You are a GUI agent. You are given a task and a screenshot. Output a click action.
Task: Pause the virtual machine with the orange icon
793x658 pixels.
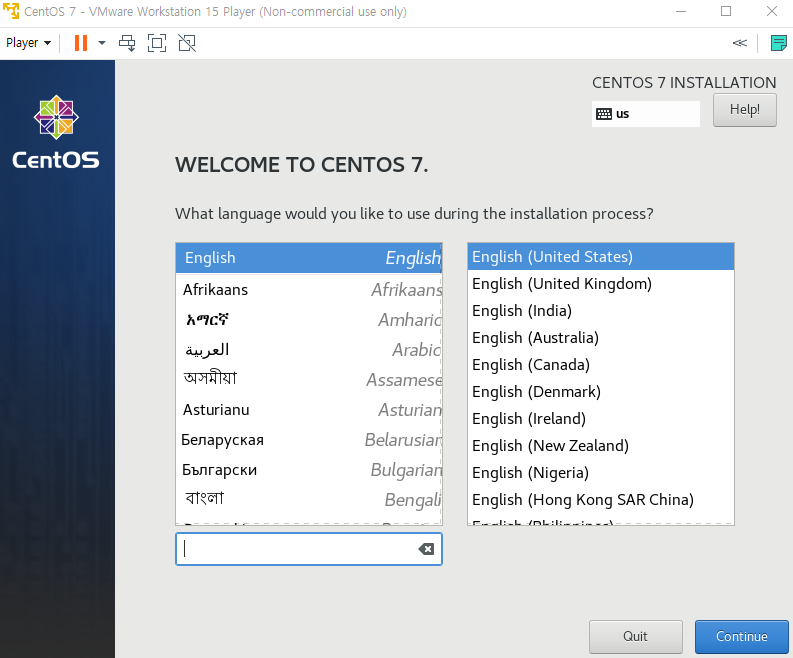[81, 43]
